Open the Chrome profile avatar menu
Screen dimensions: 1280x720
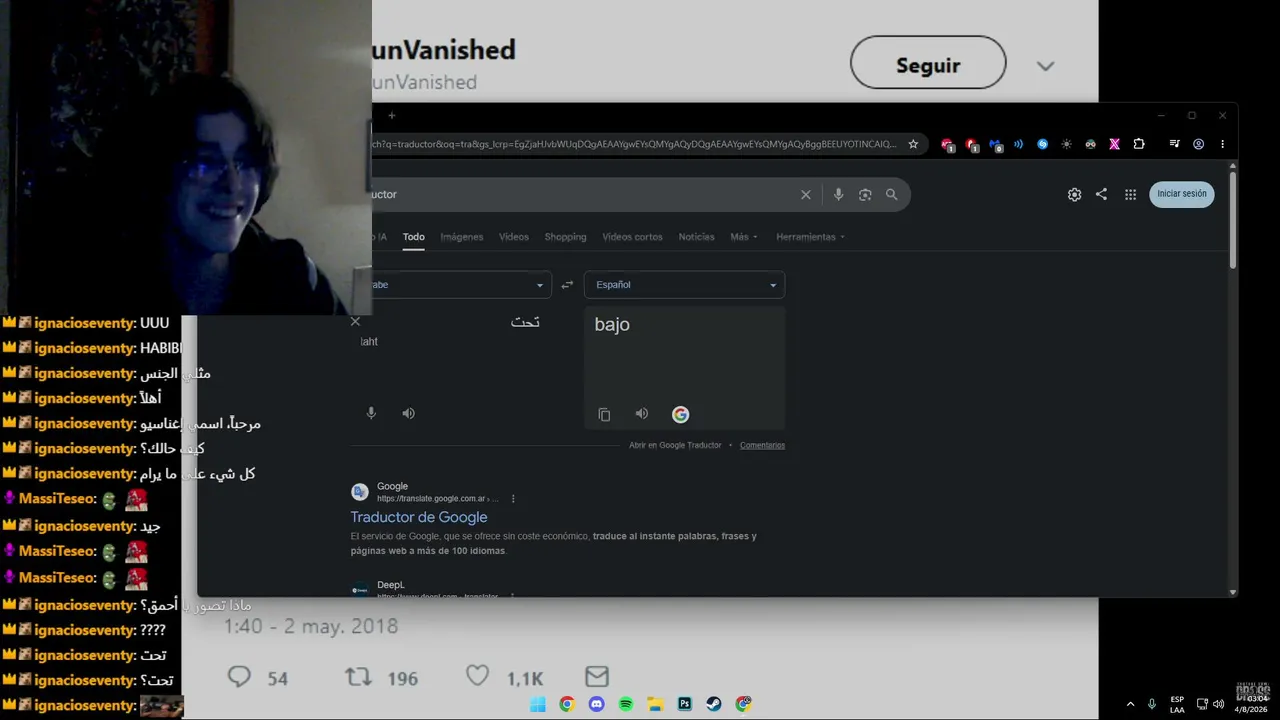point(1198,144)
